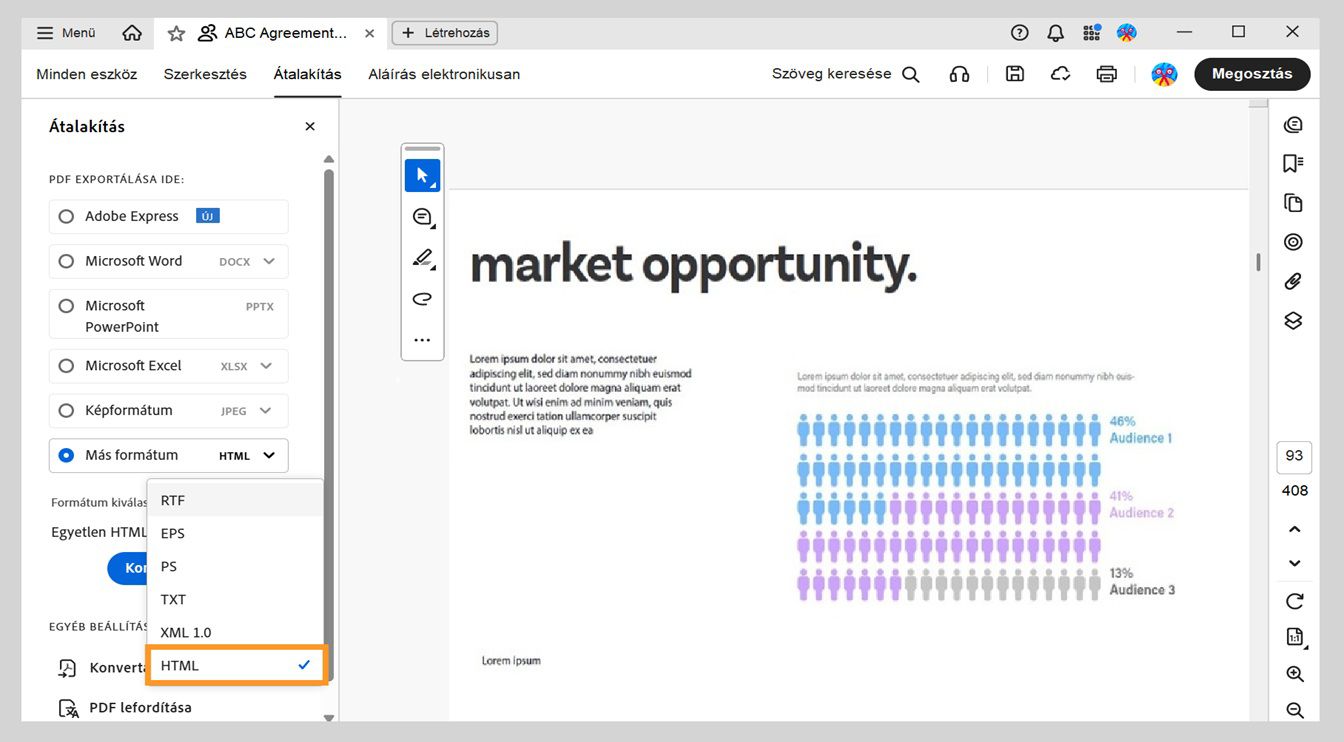Zoom in on the page
Image resolution: width=1344 pixels, height=742 pixels.
pos(1292,674)
